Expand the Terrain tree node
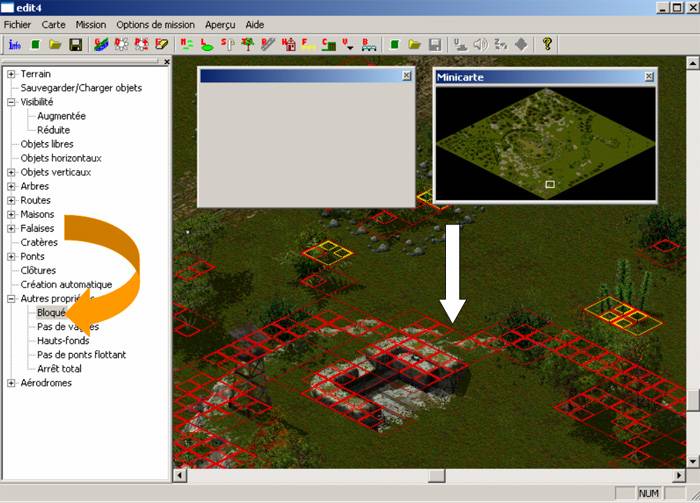 (11, 74)
